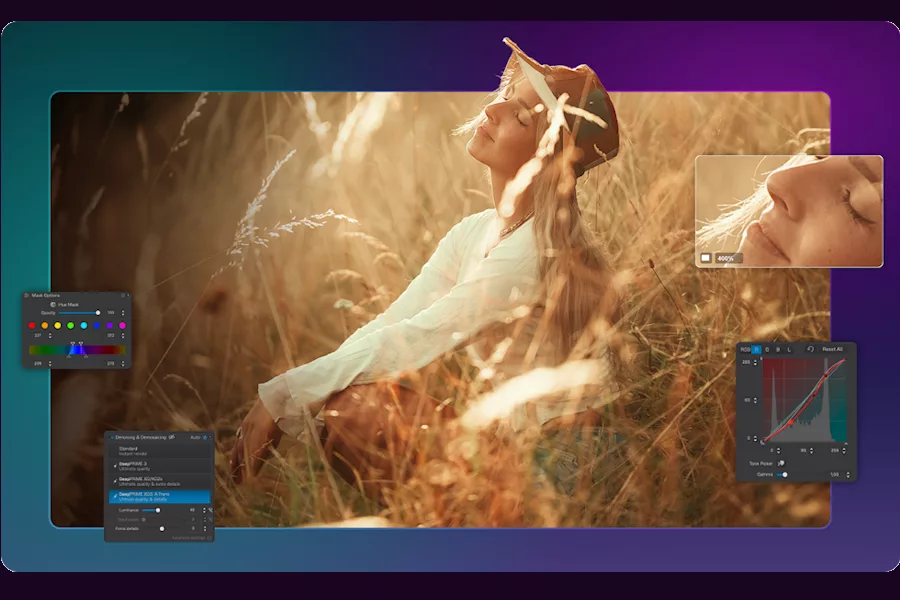The width and height of the screenshot is (900, 600).
Task: Click the icon next to Denoising & Demosaicing title
Action: coord(171,437)
